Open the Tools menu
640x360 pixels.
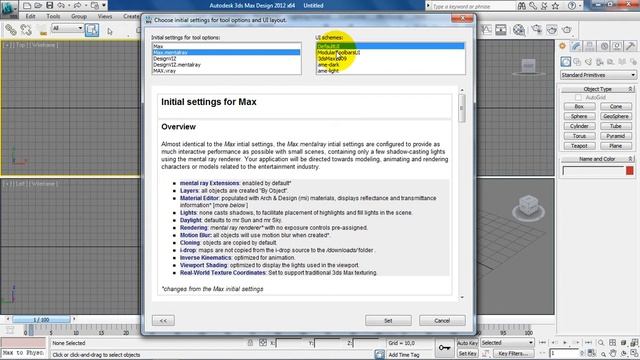click(x=53, y=16)
